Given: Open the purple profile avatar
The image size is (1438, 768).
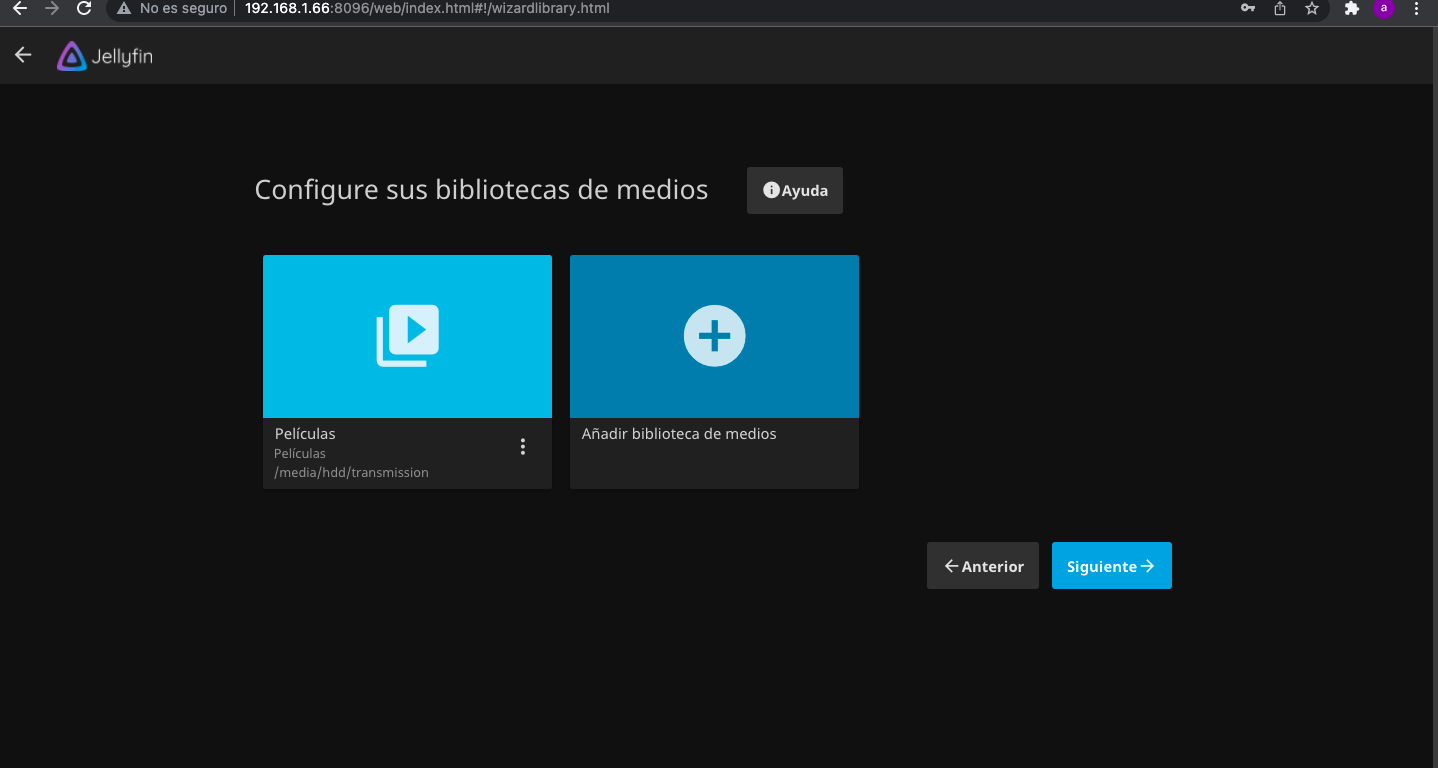Looking at the screenshot, I should coord(1384,8).
